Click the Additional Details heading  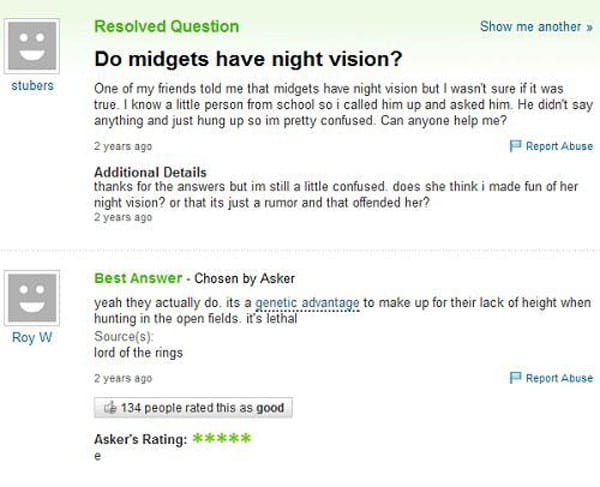(x=149, y=172)
